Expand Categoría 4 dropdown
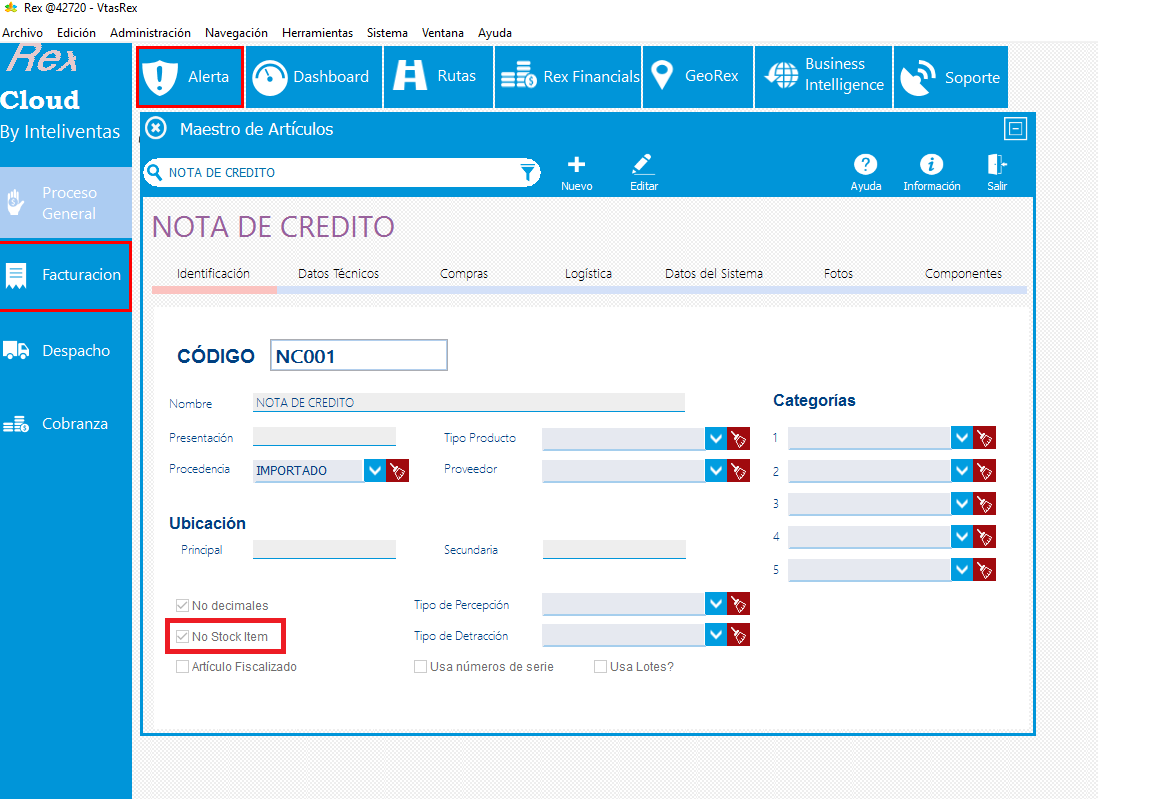Viewport: 1151px width, 799px height. (962, 537)
